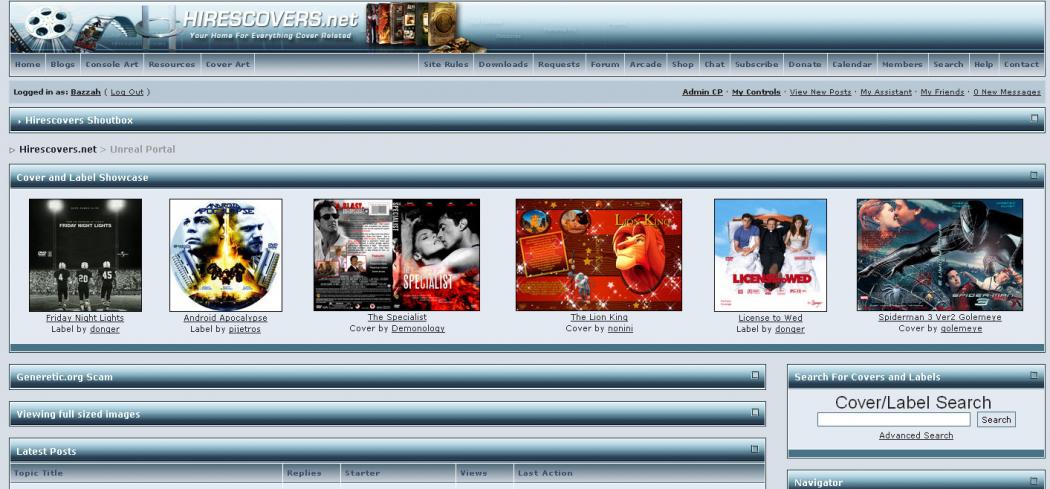Click the Log Out link
Viewport: 1050px width, 489px height.
(x=127, y=92)
